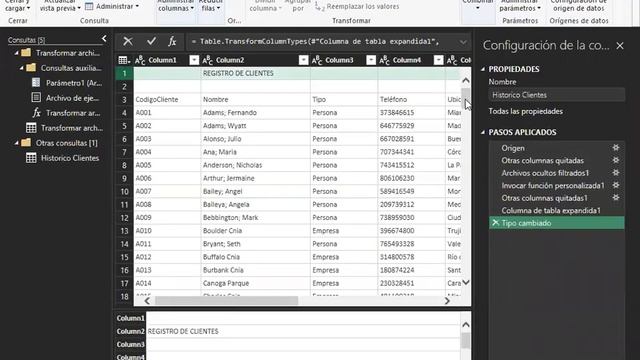Viewport: 640px width, 360px height.
Task: Open settings gear for Invocar función personalizada1
Action: click(616, 185)
